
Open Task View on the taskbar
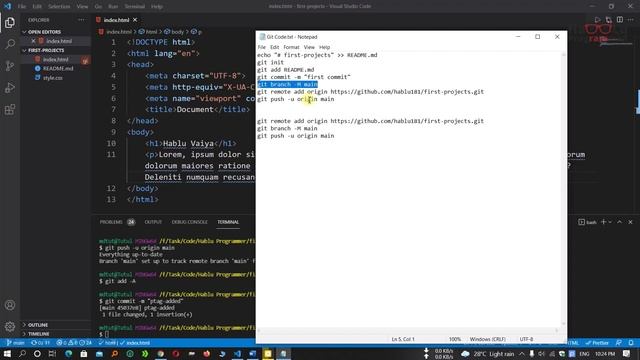tap(52, 353)
